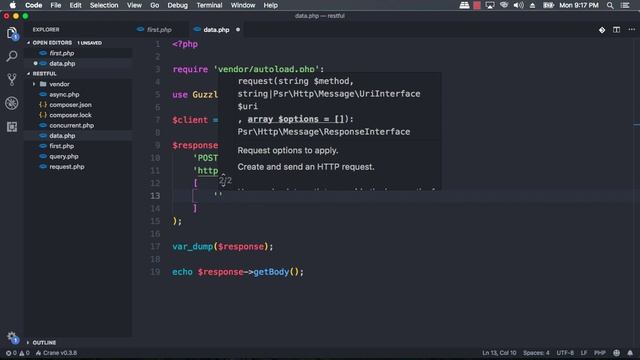Image resolution: width=640 pixels, height=360 pixels.
Task: Open concurrent.php in the explorer
Action: (x=71, y=125)
